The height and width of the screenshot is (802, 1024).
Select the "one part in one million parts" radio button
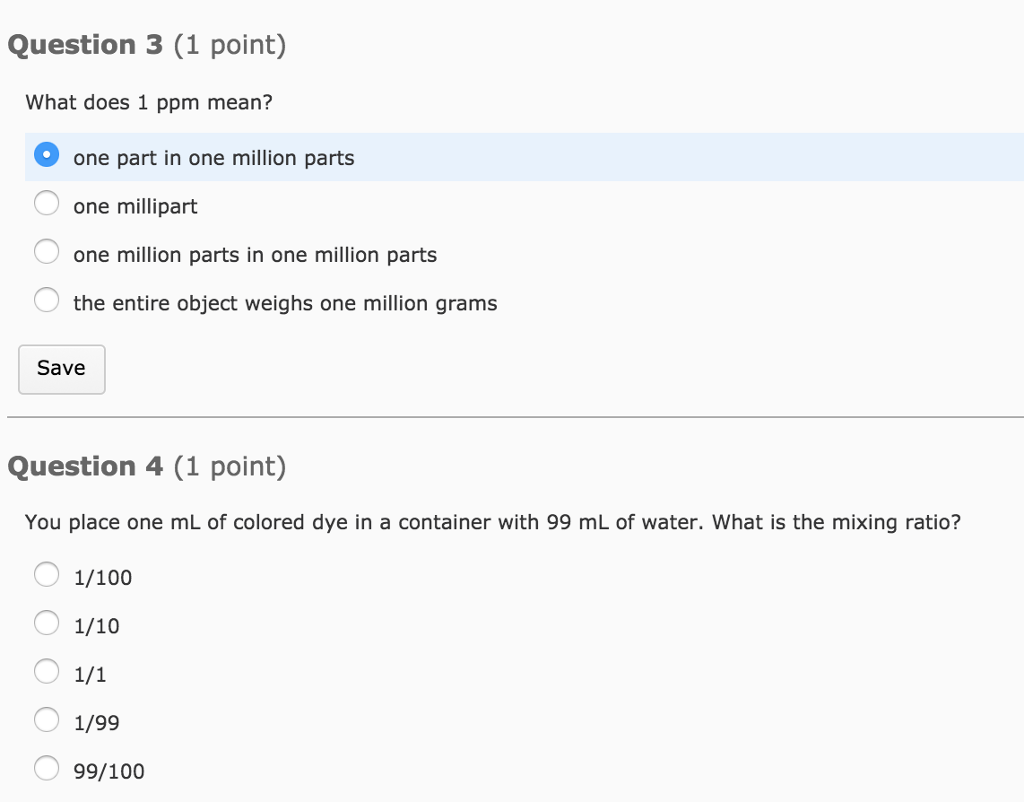(x=46, y=155)
